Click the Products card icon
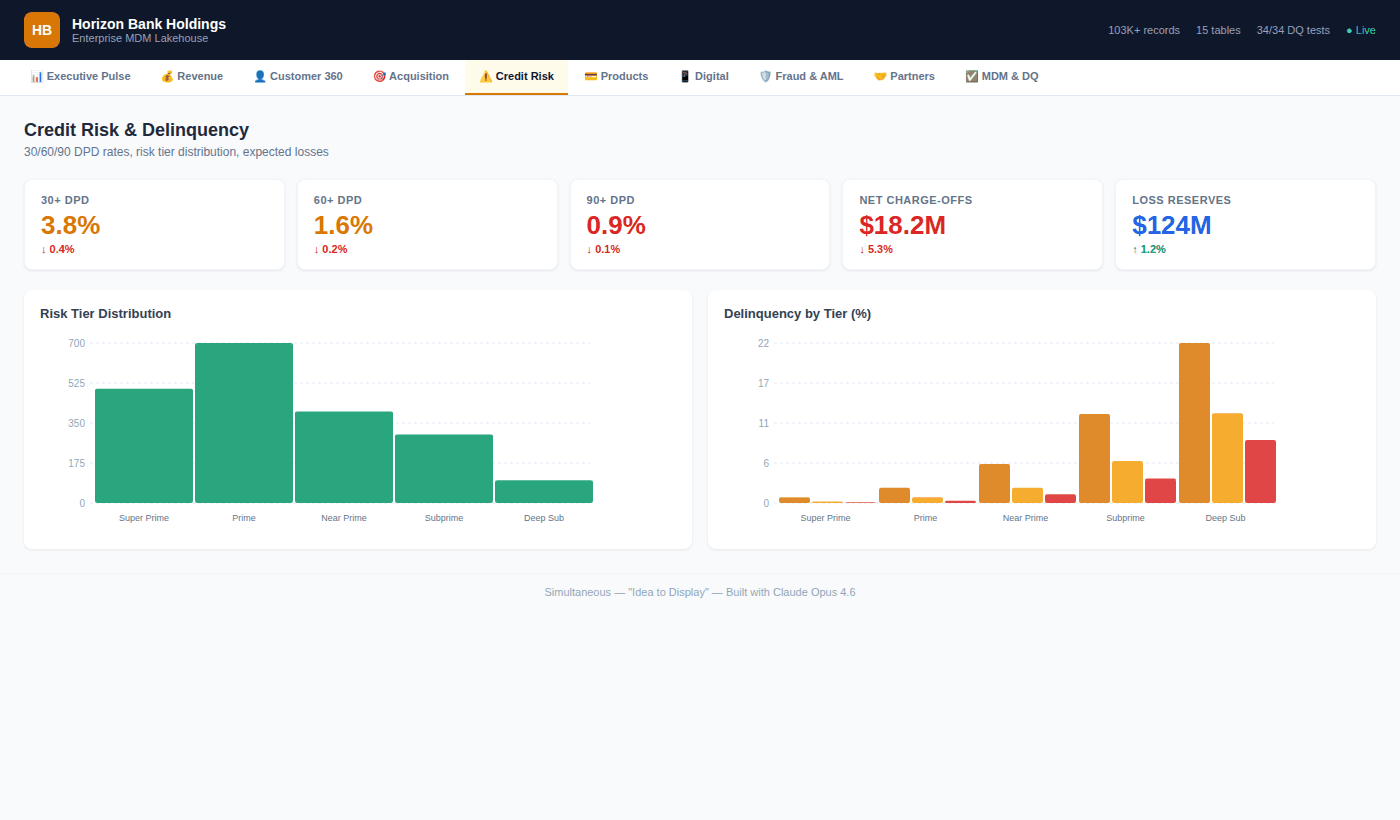Viewport: 1400px width, 820px height. (x=591, y=76)
